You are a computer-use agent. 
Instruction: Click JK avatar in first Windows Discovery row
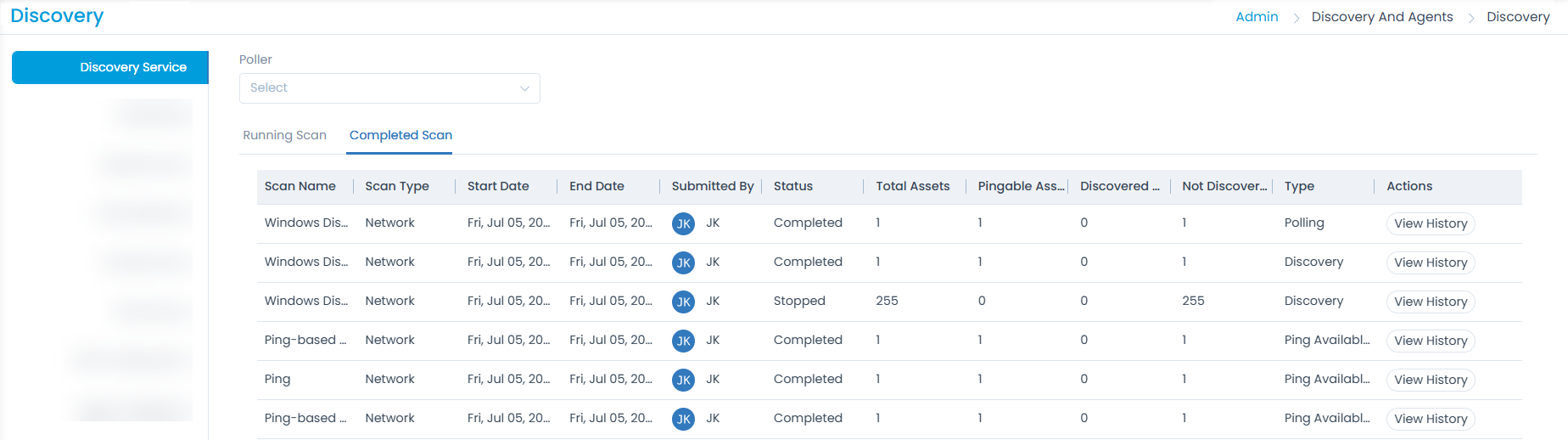[683, 223]
